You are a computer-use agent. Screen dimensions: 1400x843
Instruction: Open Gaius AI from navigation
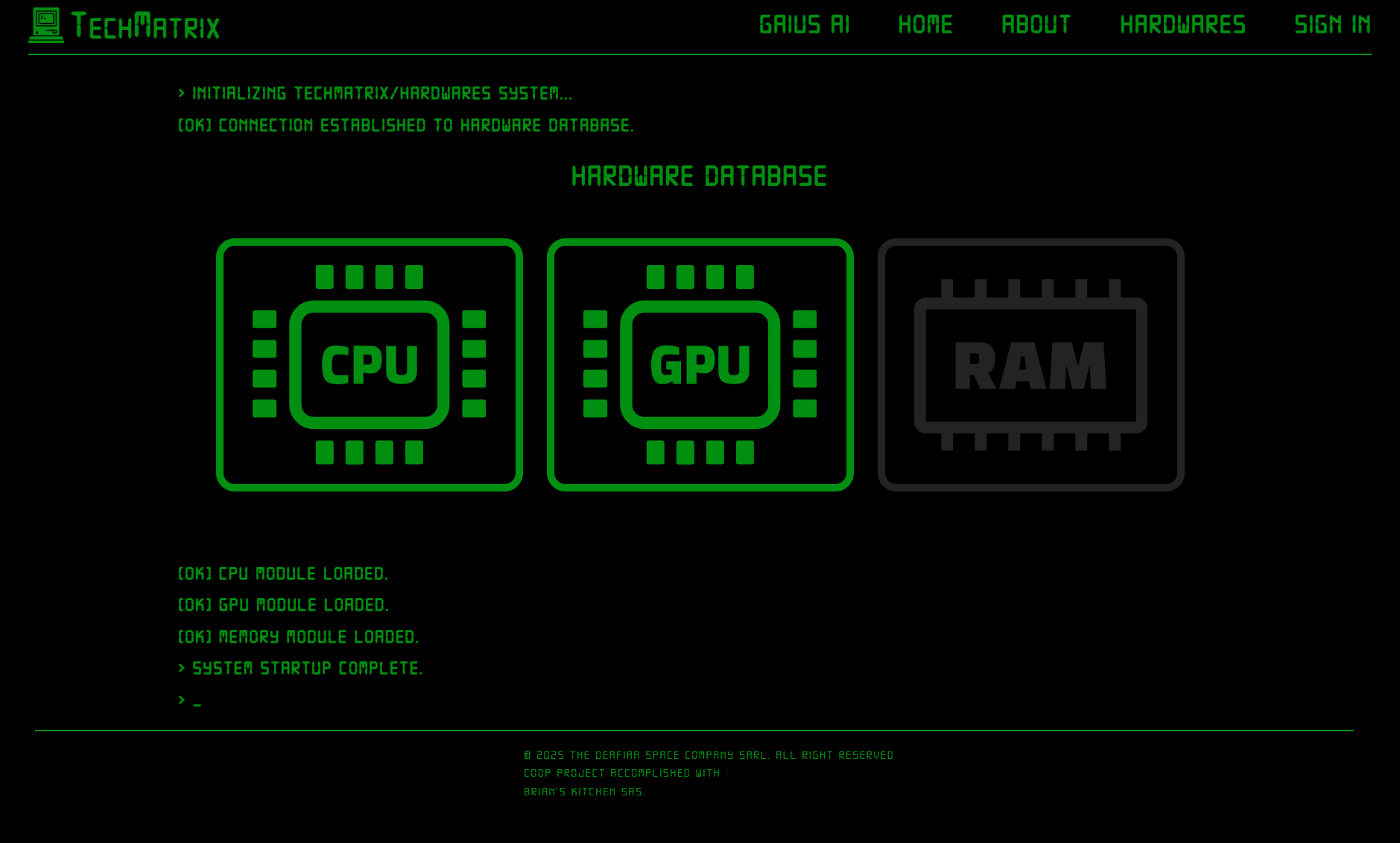(x=805, y=25)
